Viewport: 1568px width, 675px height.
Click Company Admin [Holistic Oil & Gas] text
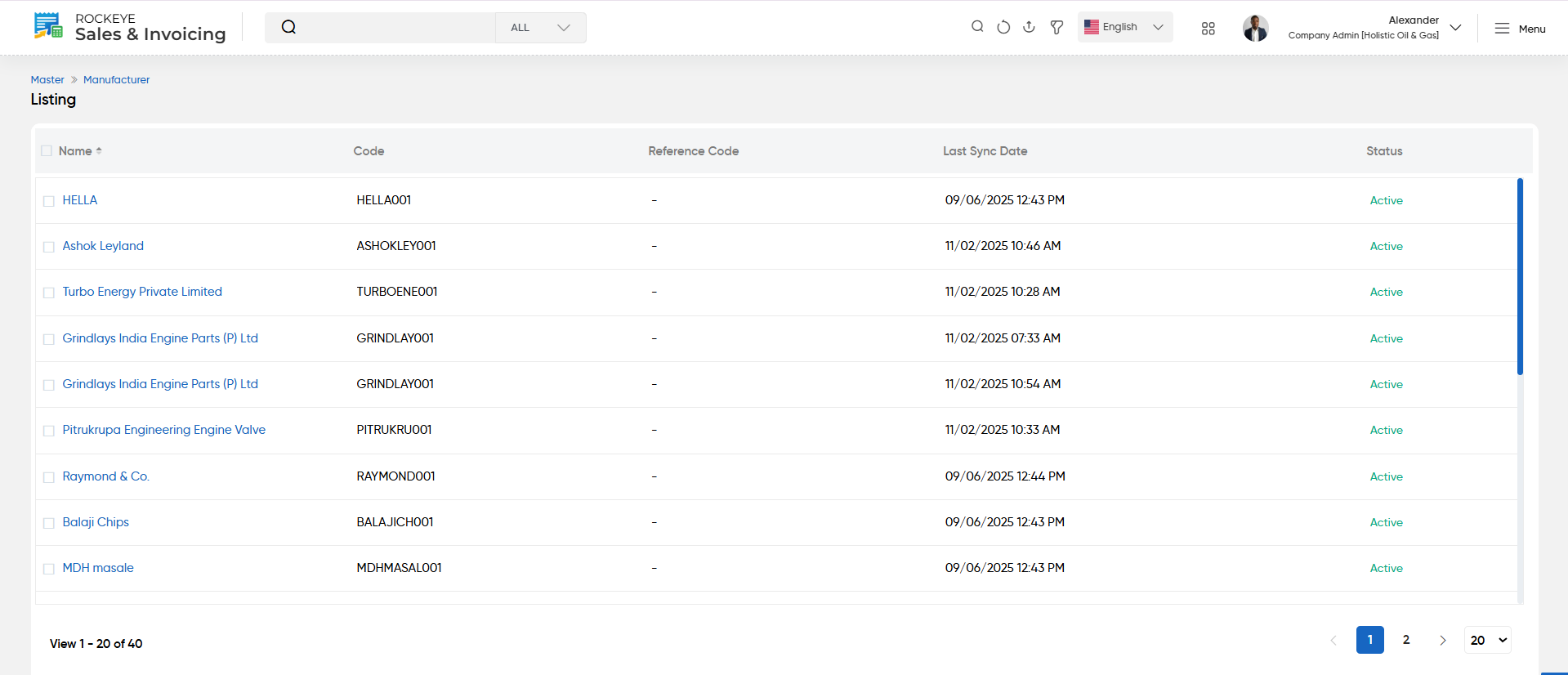click(1364, 36)
